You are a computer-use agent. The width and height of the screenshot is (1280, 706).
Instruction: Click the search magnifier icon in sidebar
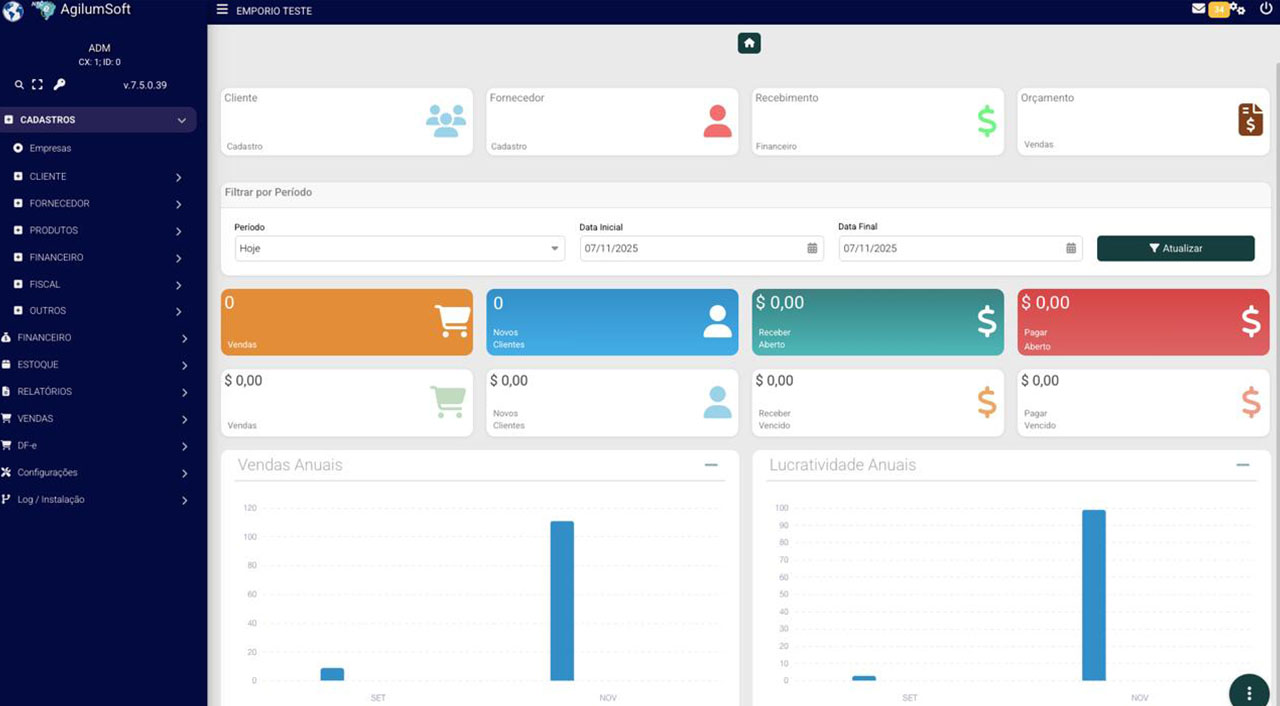19,85
